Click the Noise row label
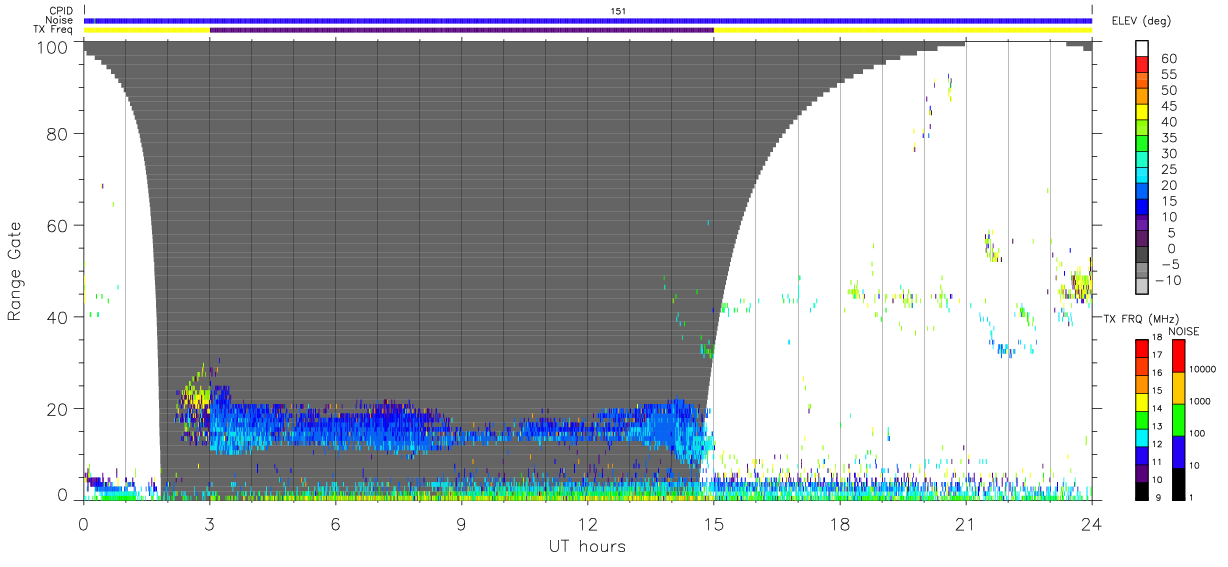The image size is (1228, 567). click(x=61, y=20)
